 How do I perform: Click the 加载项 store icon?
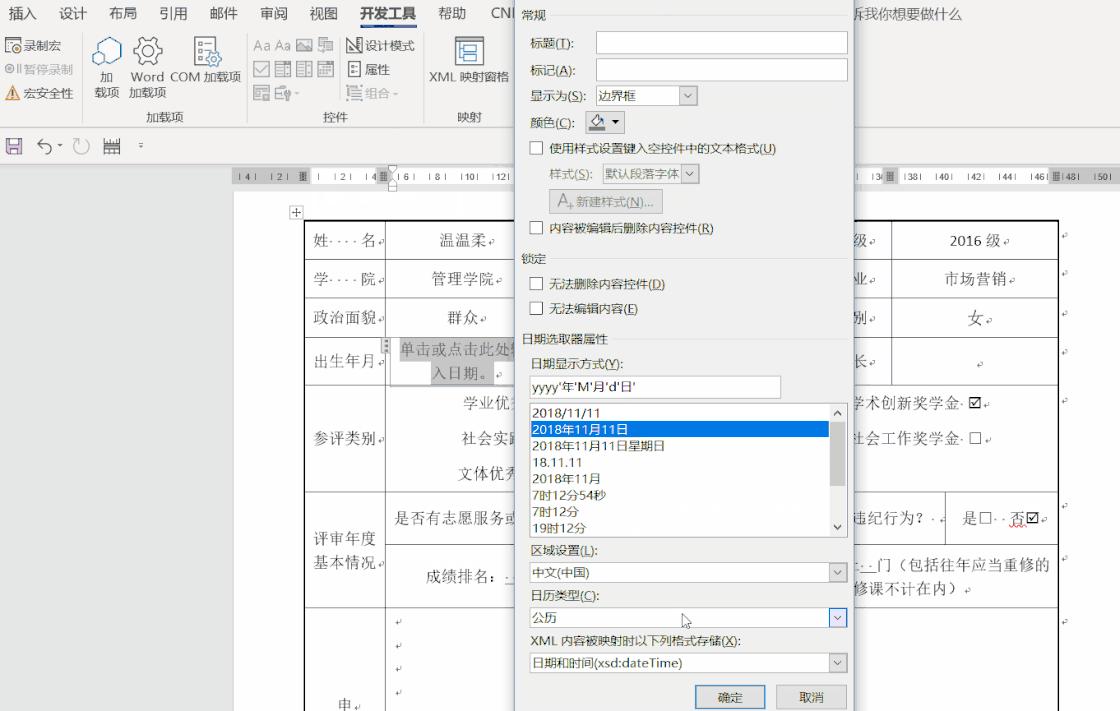(107, 62)
